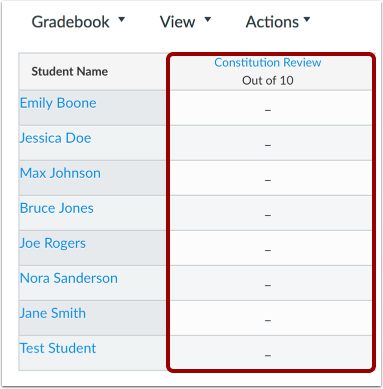Open Bruce Jones's student link
The image size is (383, 389).
[57, 208]
